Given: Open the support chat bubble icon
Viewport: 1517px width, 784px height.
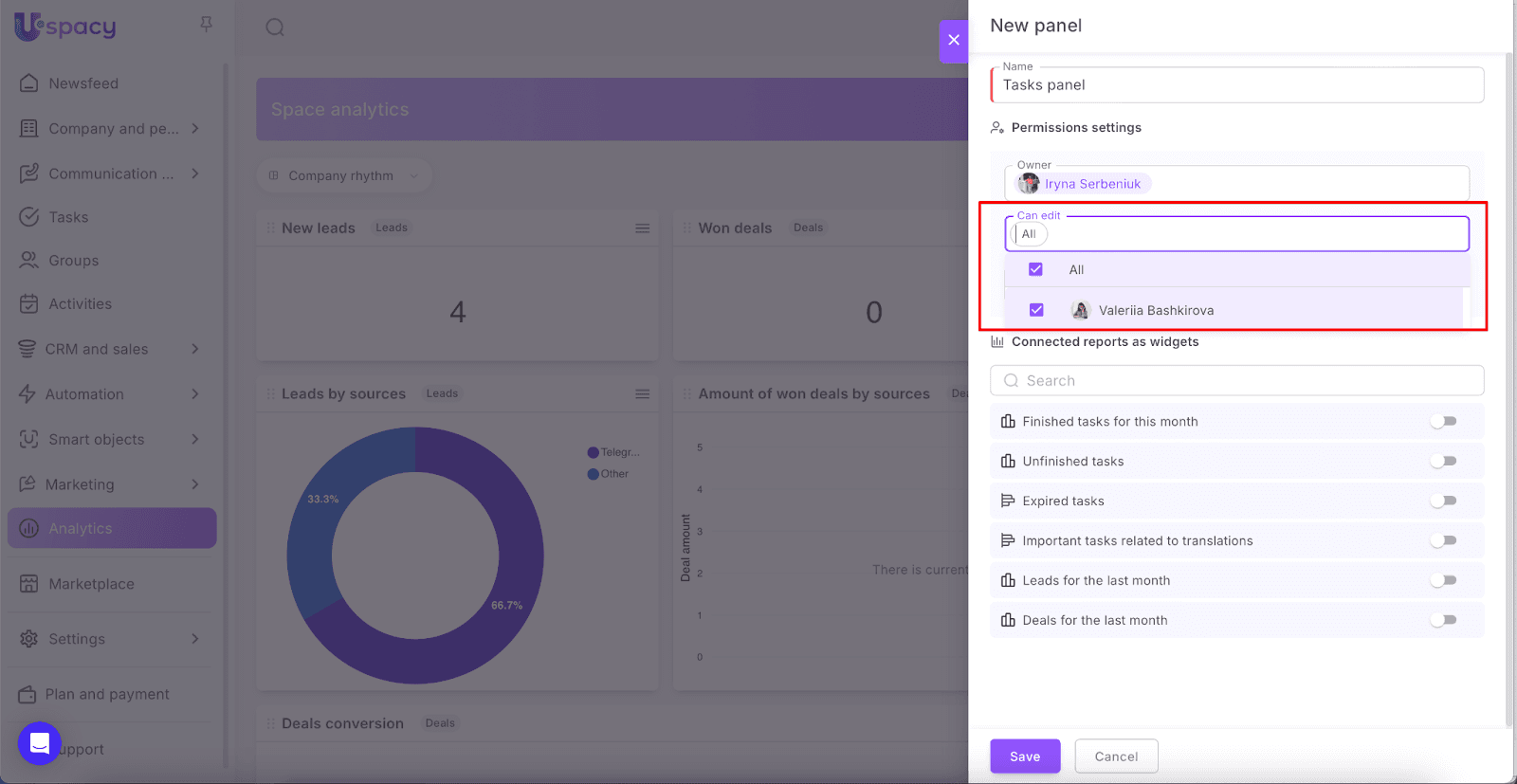Looking at the screenshot, I should click(40, 743).
